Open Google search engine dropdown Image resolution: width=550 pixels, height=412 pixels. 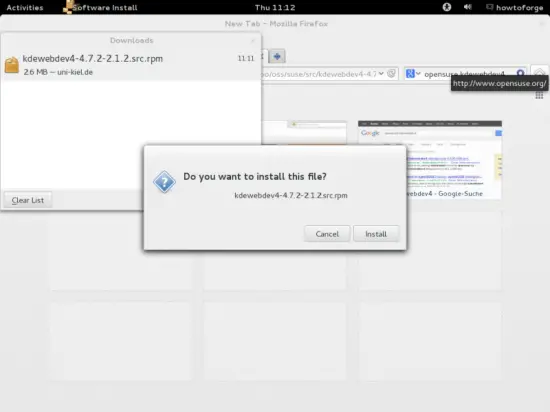(413, 74)
